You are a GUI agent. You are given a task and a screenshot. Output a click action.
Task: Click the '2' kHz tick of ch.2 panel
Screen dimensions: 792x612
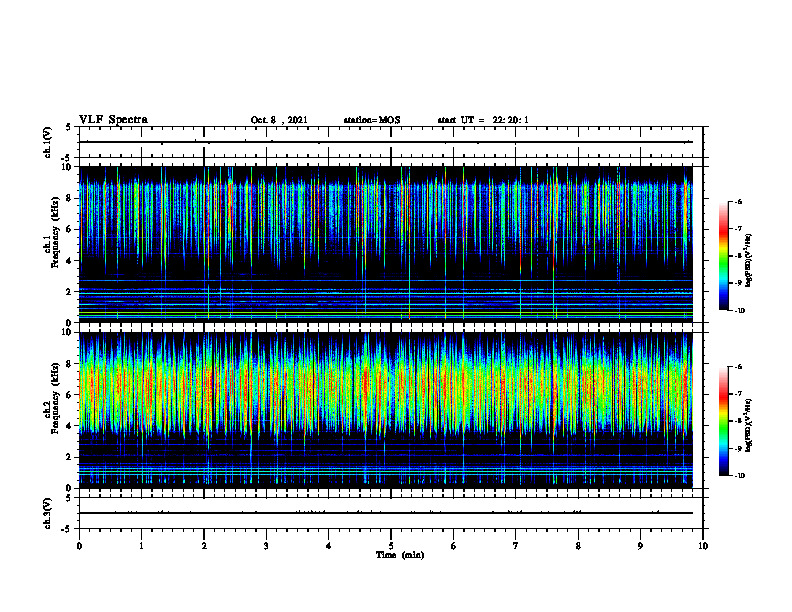(x=69, y=457)
